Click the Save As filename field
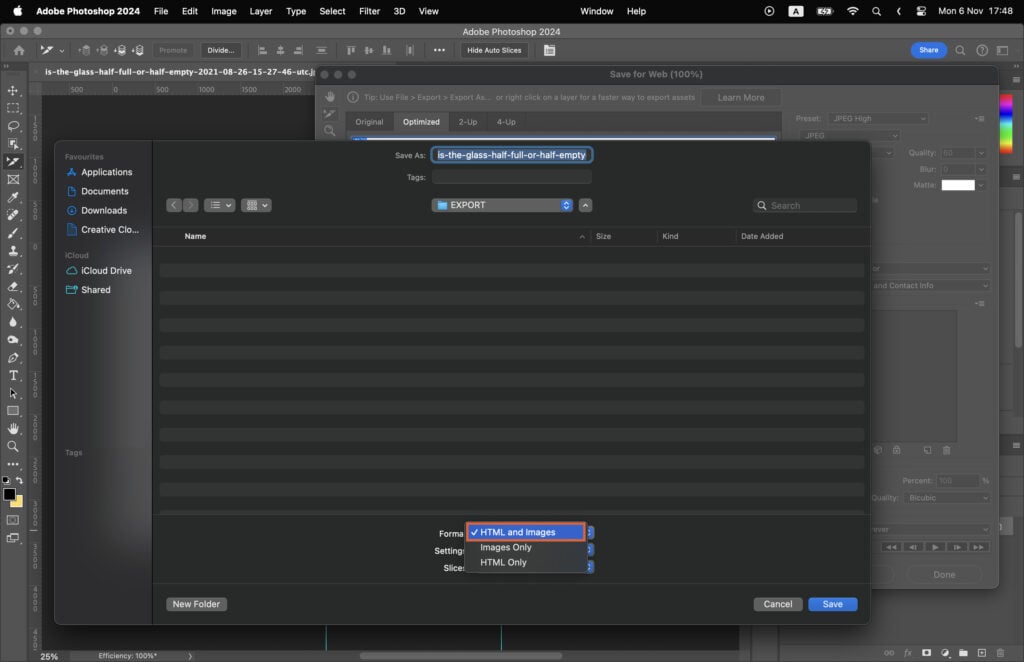 513,154
